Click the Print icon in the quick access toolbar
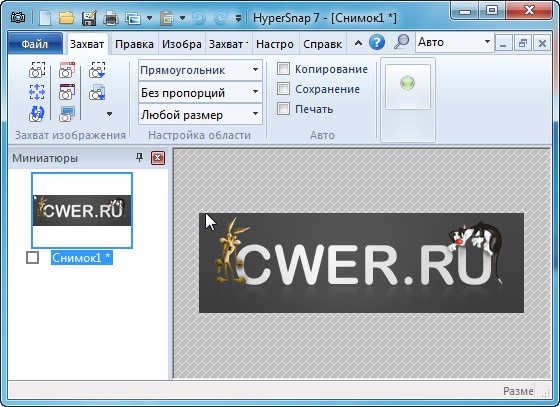Viewport: 560px width, 407px height. click(x=111, y=18)
